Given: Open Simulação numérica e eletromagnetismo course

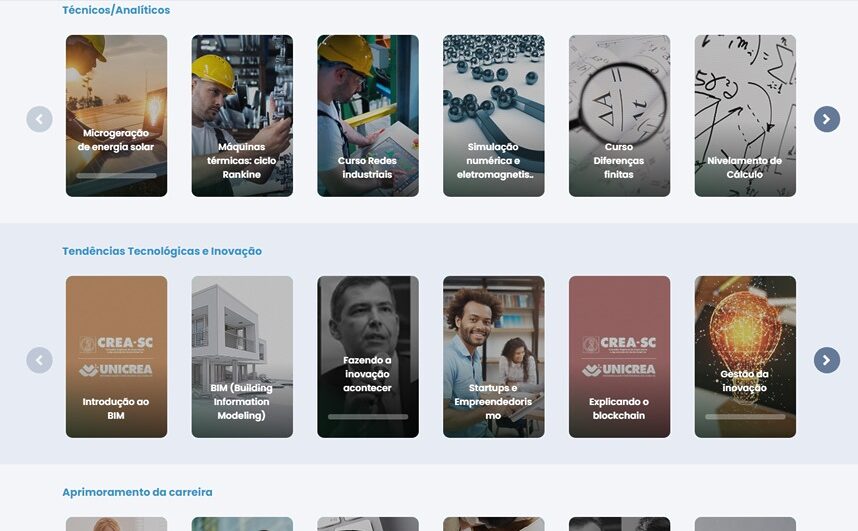Looking at the screenshot, I should tap(494, 116).
